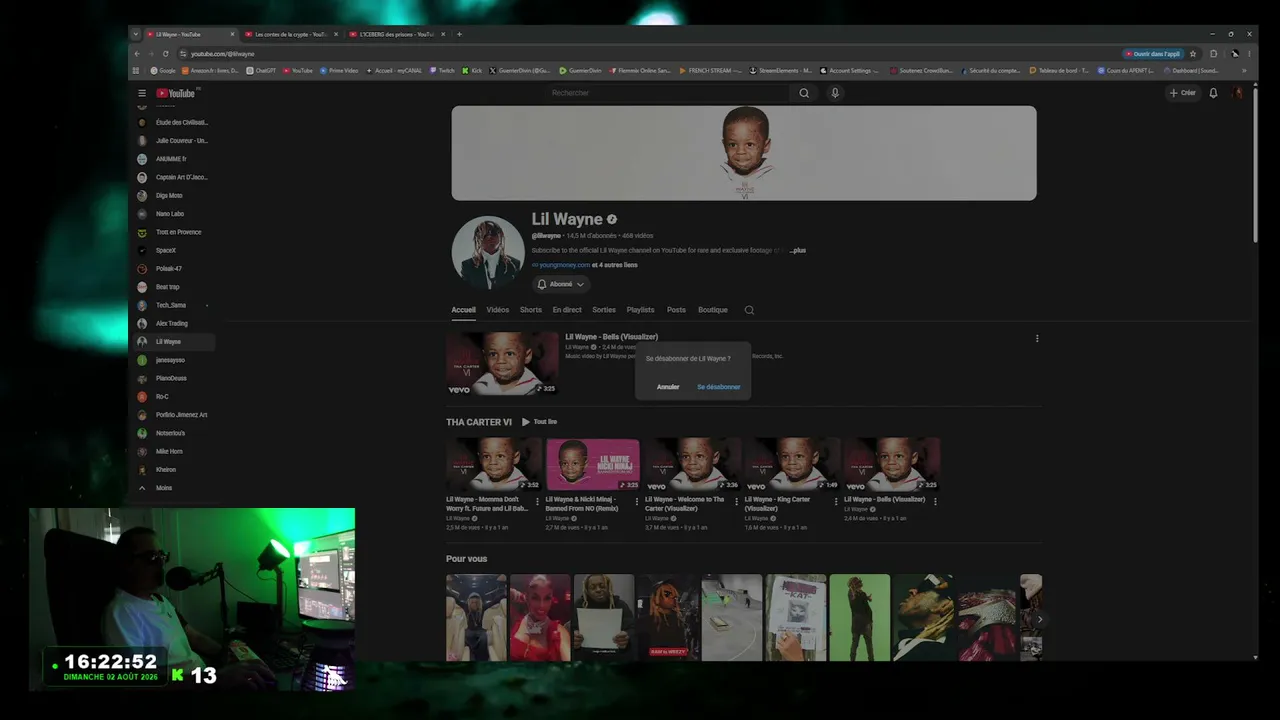Open the Chrome extensions menu
This screenshot has width=1280, height=720.
coord(1213,54)
